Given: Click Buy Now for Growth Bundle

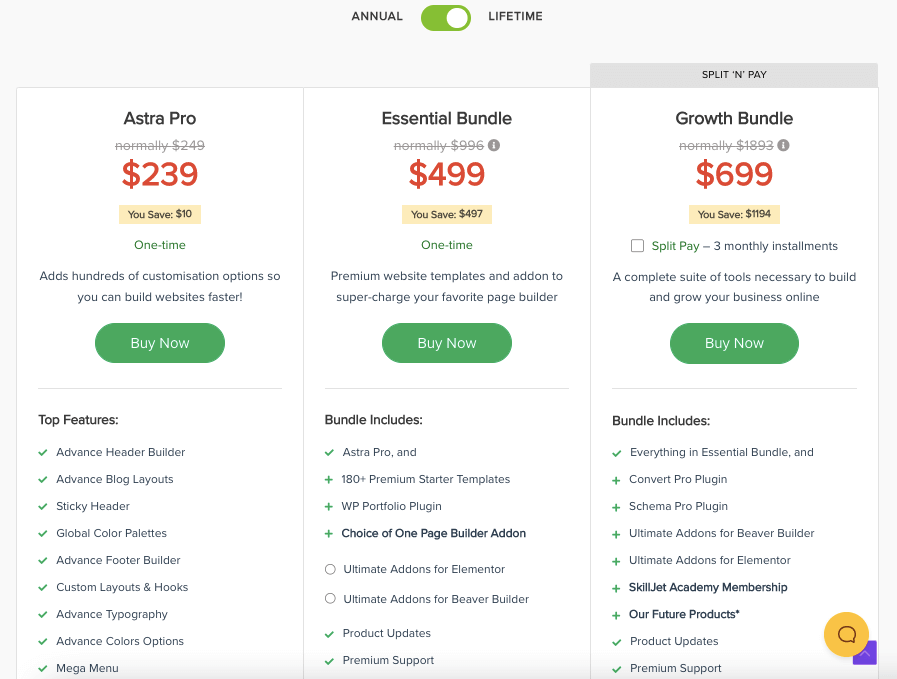Looking at the screenshot, I should pos(734,343).
